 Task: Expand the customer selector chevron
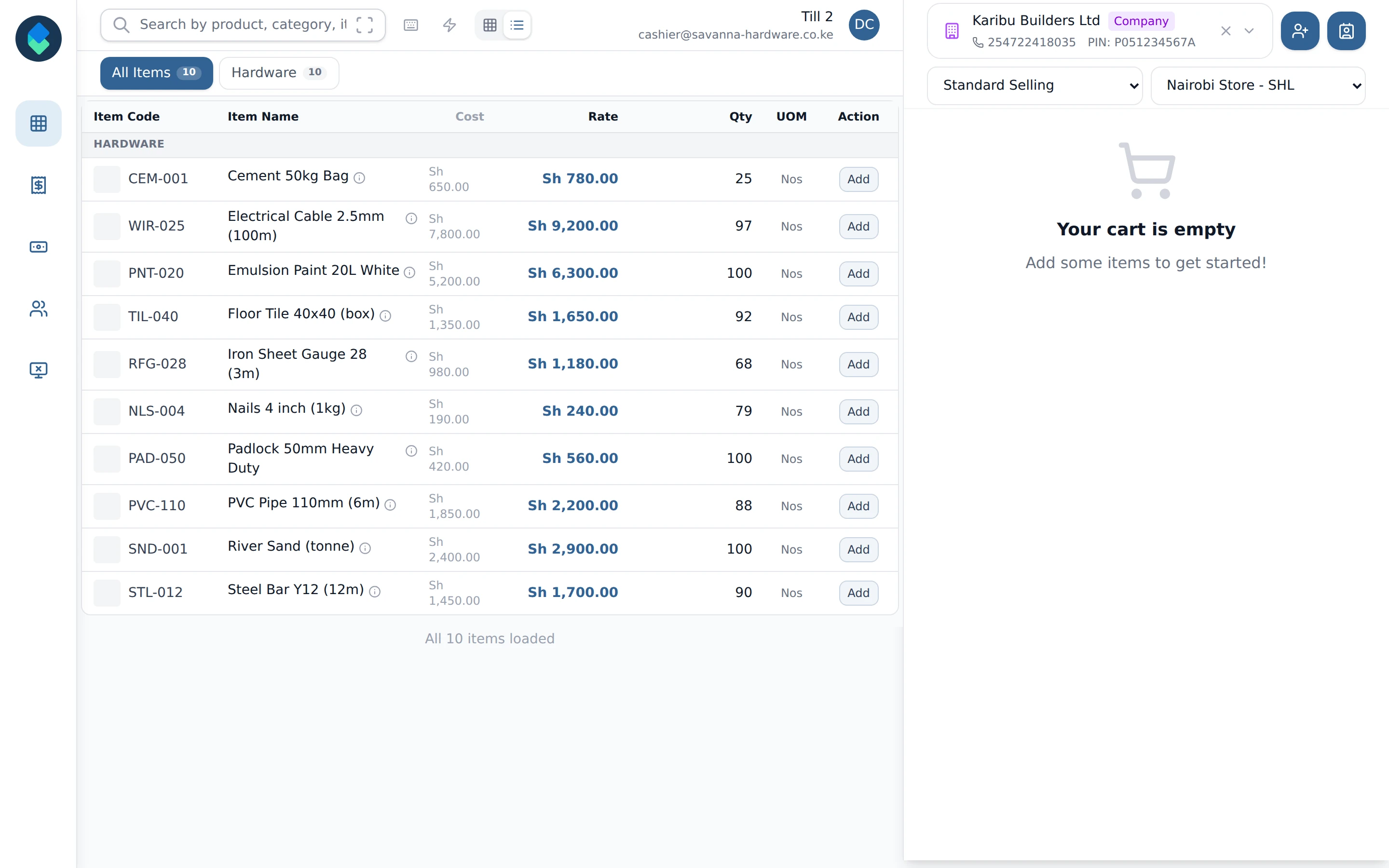[1249, 31]
